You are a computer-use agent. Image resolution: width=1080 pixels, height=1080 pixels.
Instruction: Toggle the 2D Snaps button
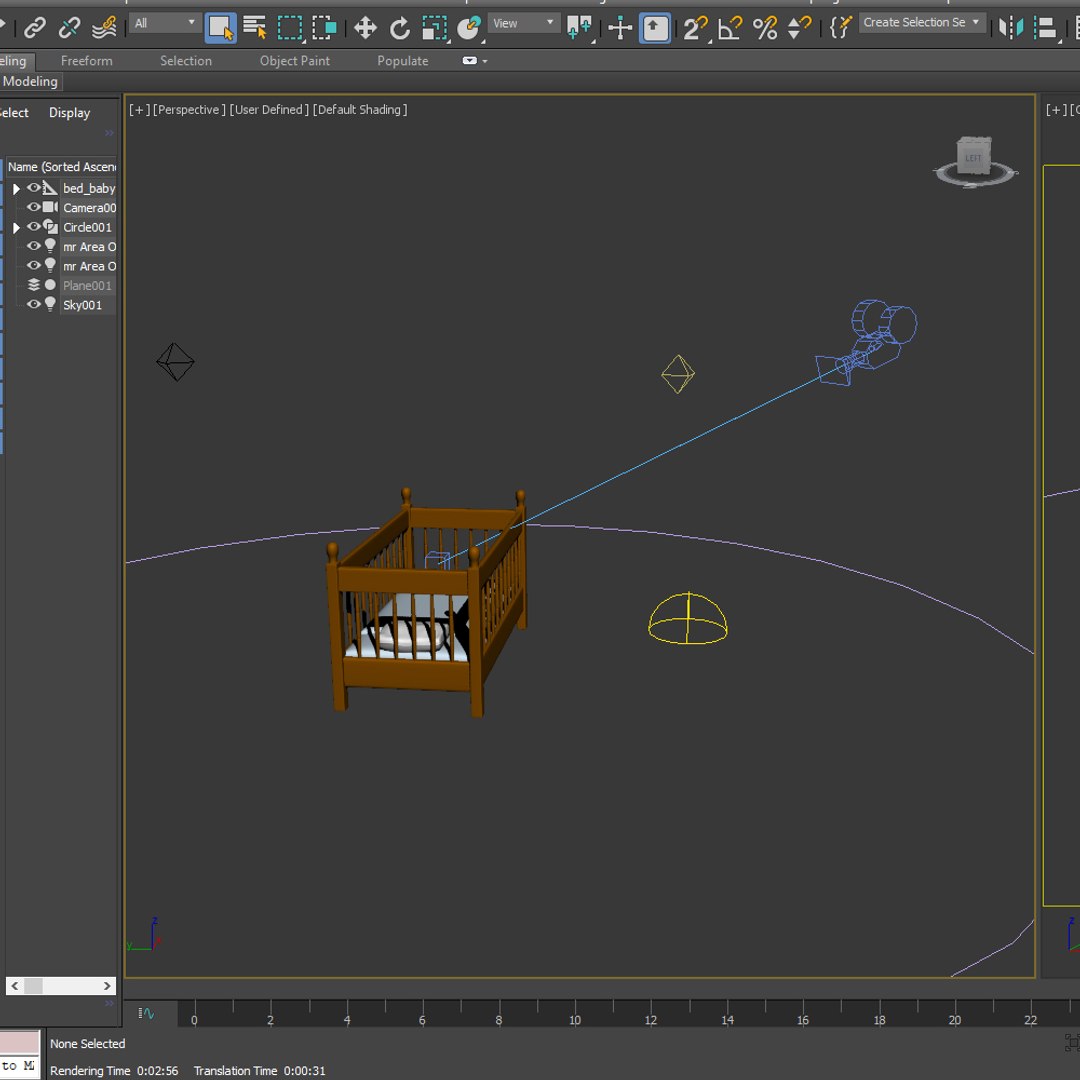click(x=696, y=28)
